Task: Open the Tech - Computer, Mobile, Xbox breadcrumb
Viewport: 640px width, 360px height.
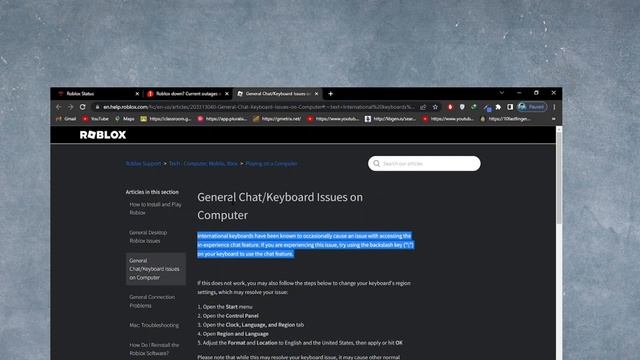Action: (203, 163)
